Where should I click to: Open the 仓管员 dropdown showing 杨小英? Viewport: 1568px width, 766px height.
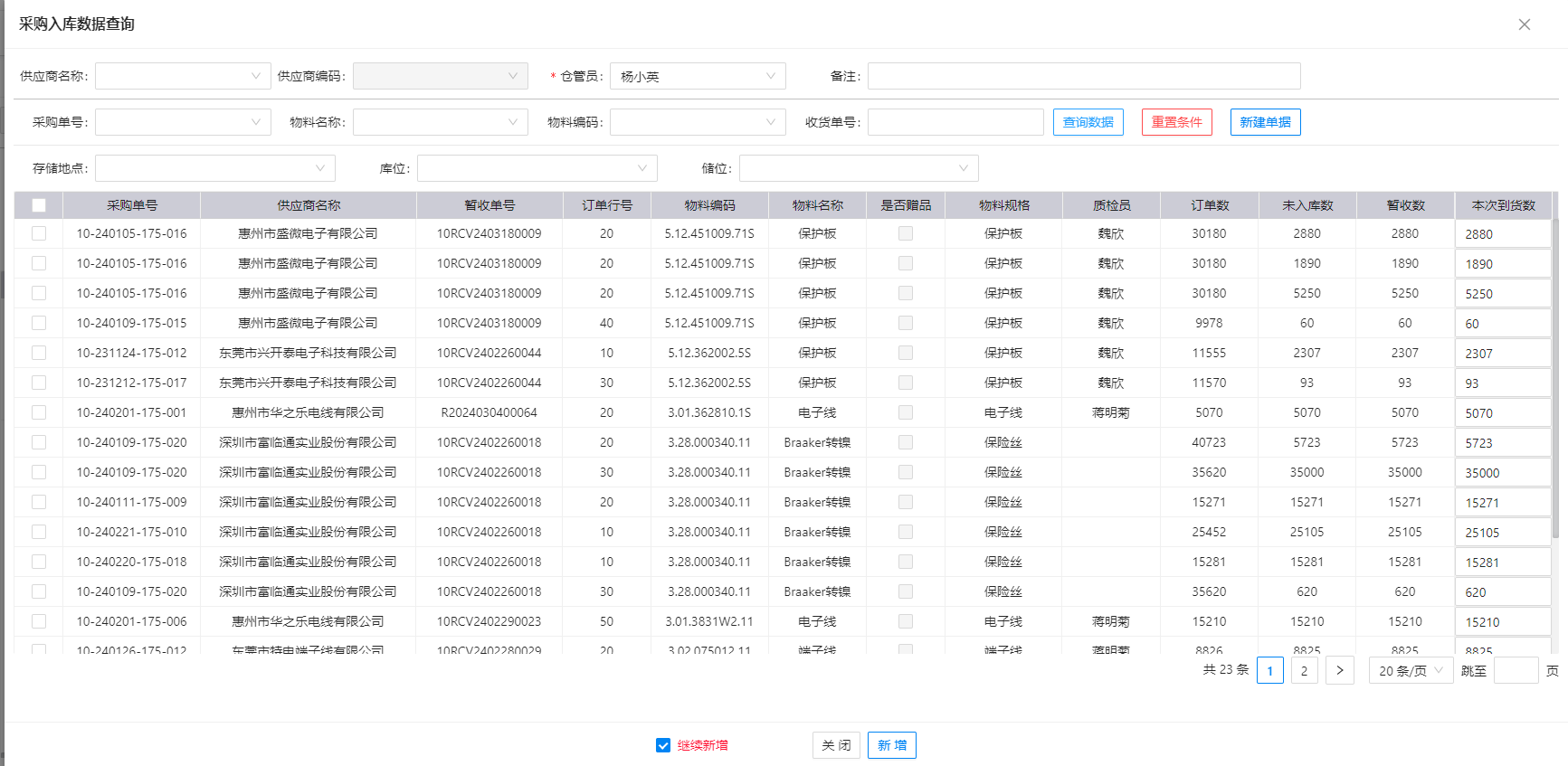click(698, 76)
